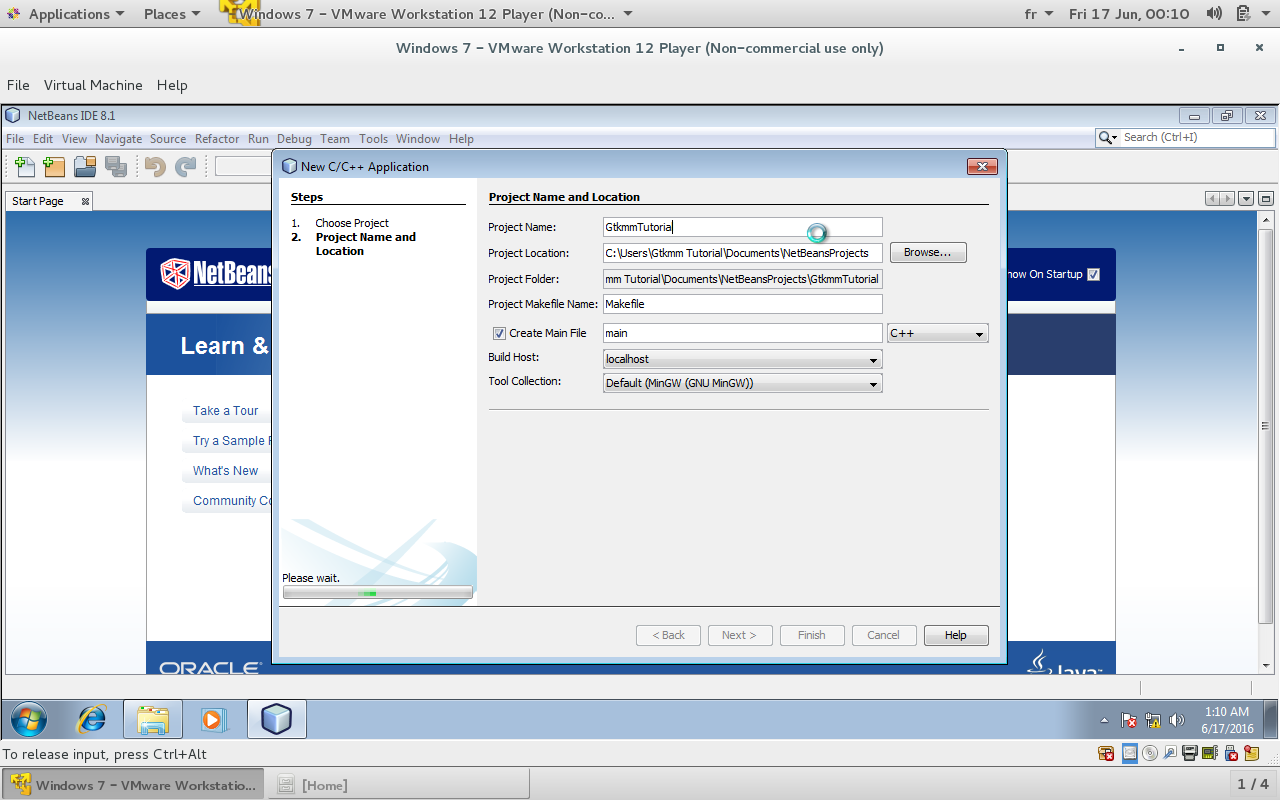Image resolution: width=1280 pixels, height=800 pixels.
Task: Uncheck the Create Main File checkbox
Action: click(499, 333)
